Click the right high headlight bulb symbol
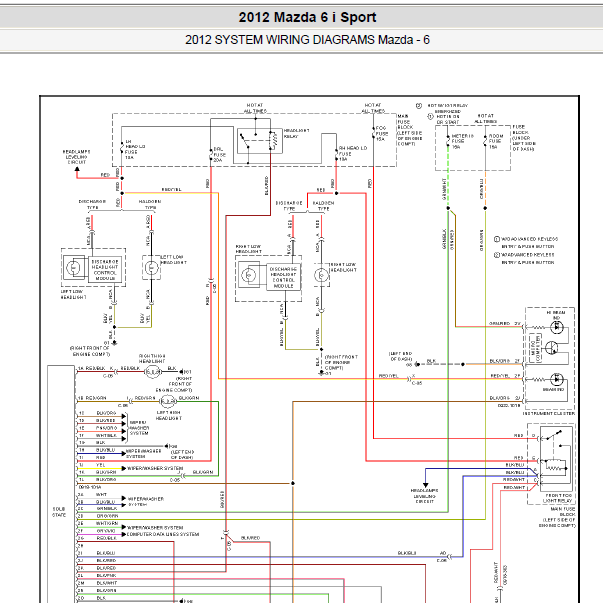 click(x=152, y=372)
